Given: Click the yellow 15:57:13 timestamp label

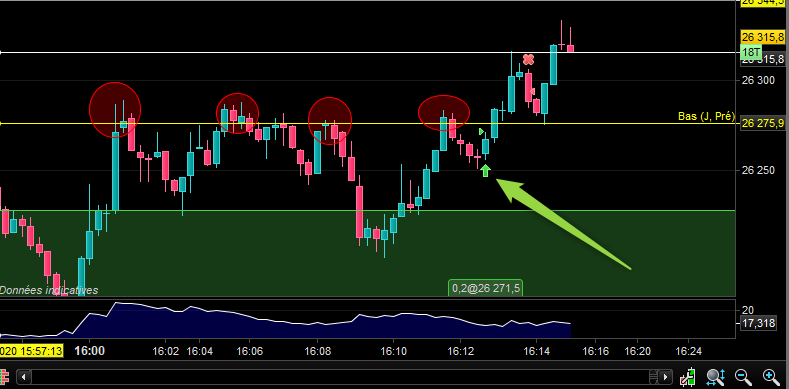Looking at the screenshot, I should pyautogui.click(x=31, y=350).
